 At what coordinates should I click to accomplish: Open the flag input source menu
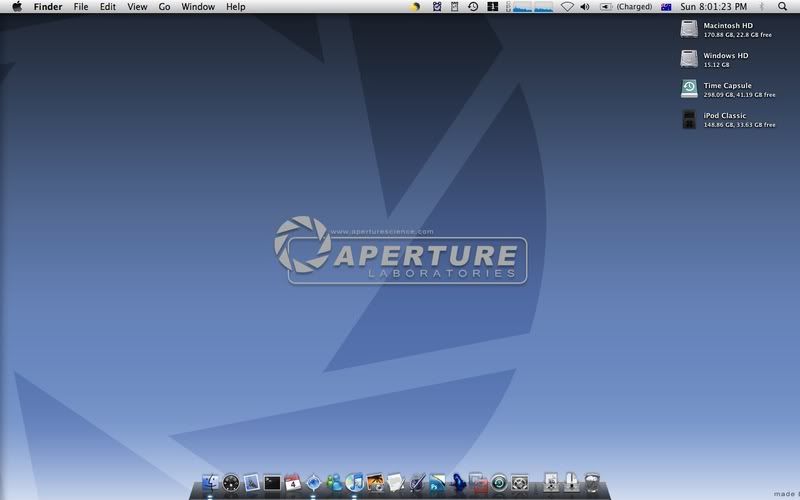[x=666, y=7]
